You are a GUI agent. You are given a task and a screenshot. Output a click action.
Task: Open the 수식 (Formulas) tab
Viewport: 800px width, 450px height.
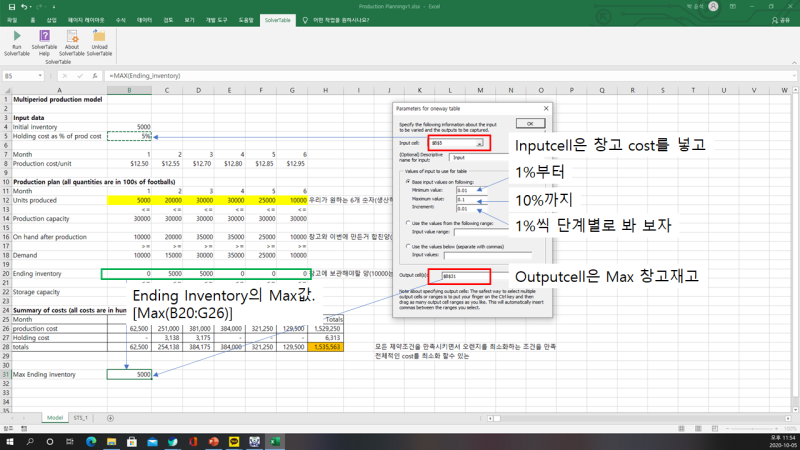coord(120,20)
